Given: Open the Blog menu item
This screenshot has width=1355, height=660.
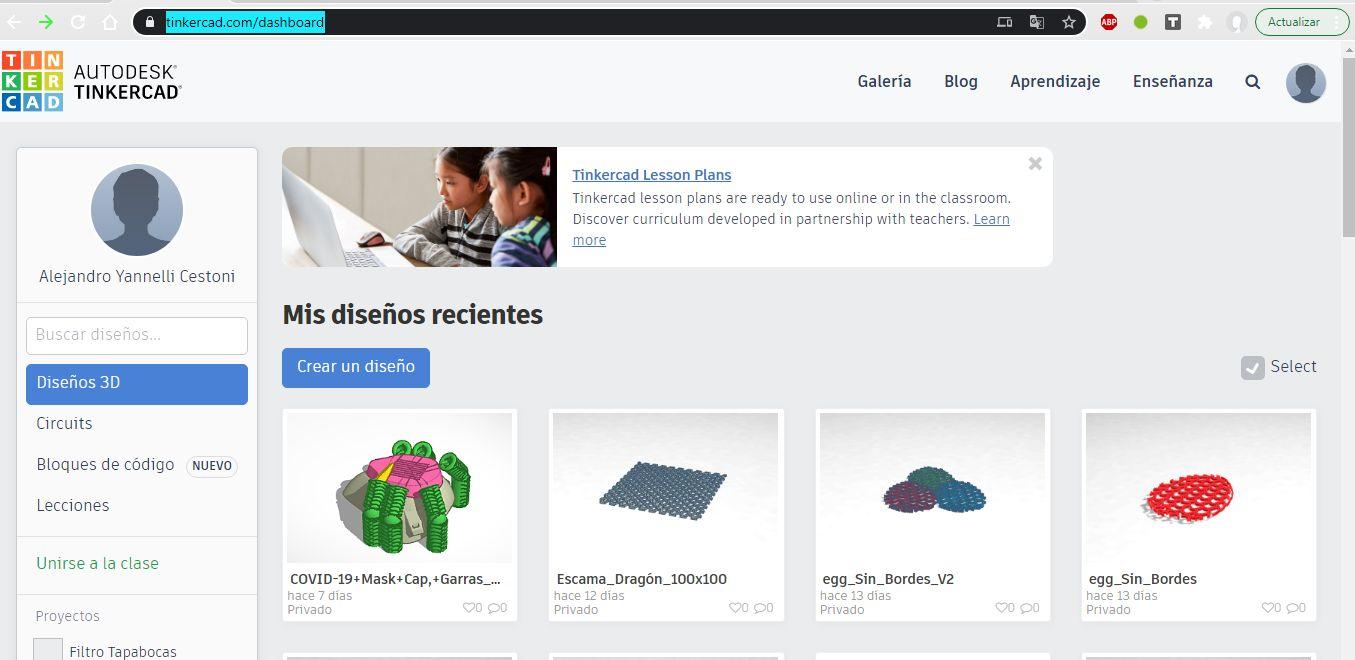Looking at the screenshot, I should (x=961, y=82).
